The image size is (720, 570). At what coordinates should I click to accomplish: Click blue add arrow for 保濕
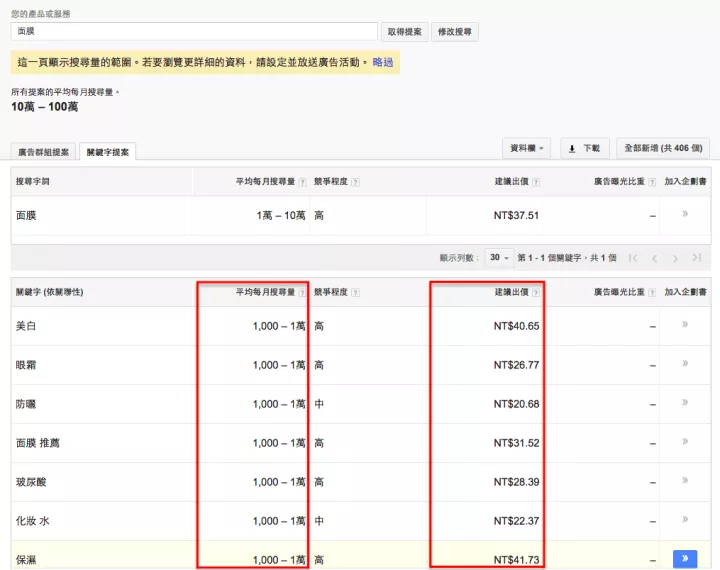[x=685, y=559]
